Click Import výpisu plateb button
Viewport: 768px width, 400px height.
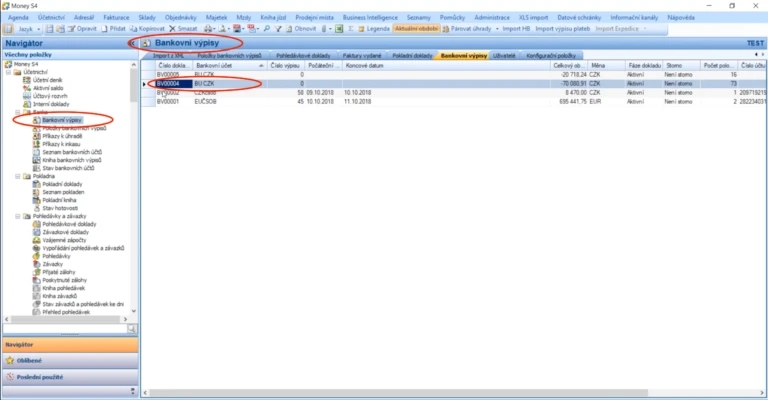tap(563, 29)
